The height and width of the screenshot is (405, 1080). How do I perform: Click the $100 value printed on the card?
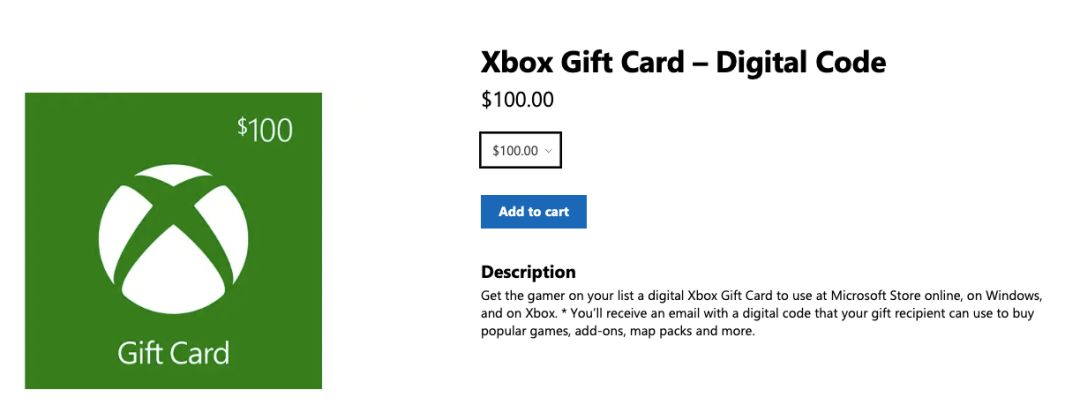click(x=264, y=129)
